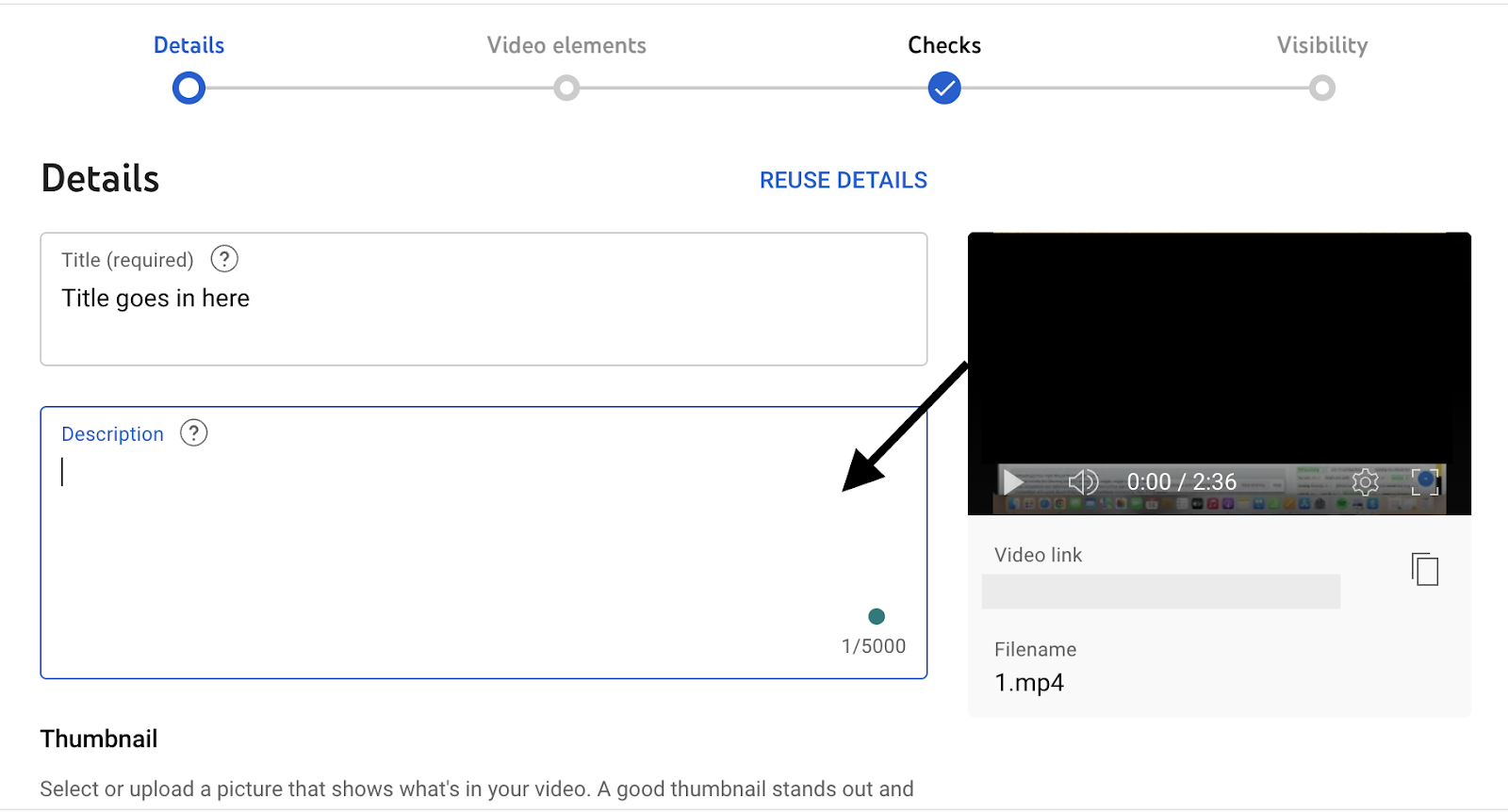The width and height of the screenshot is (1508, 812).
Task: Click the 0:00 / 2:36 time display
Action: point(1182,482)
